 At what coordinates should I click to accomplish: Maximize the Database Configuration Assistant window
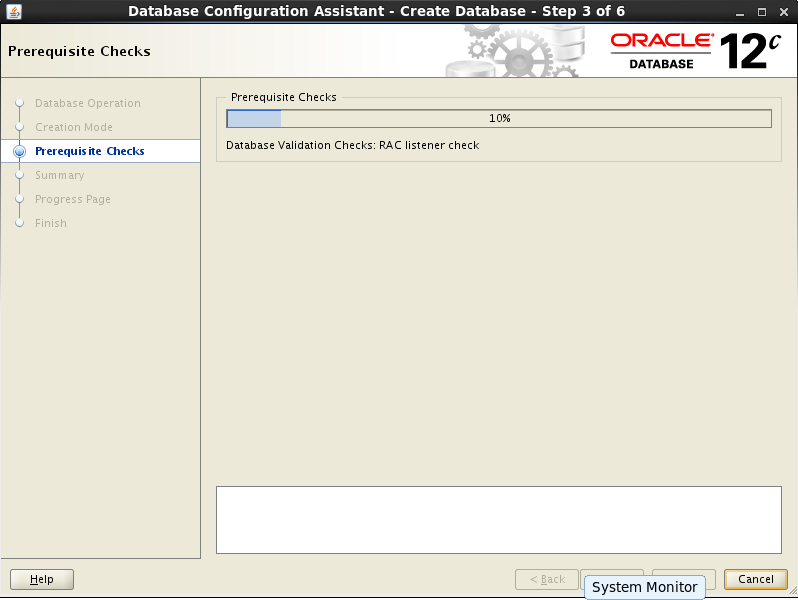point(762,12)
